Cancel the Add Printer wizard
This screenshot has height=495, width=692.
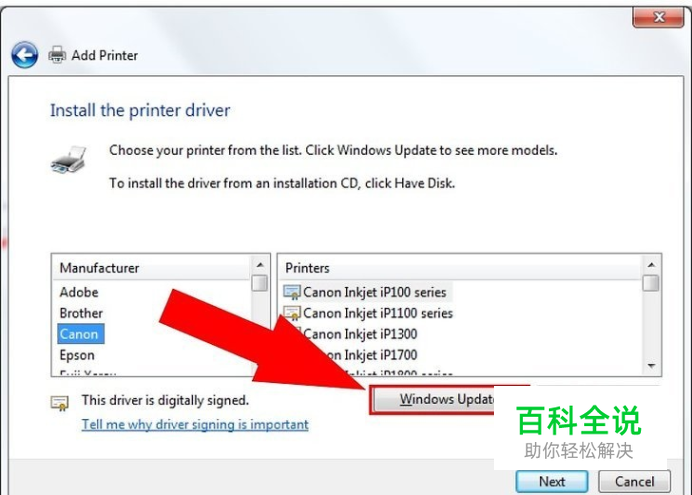point(635,482)
